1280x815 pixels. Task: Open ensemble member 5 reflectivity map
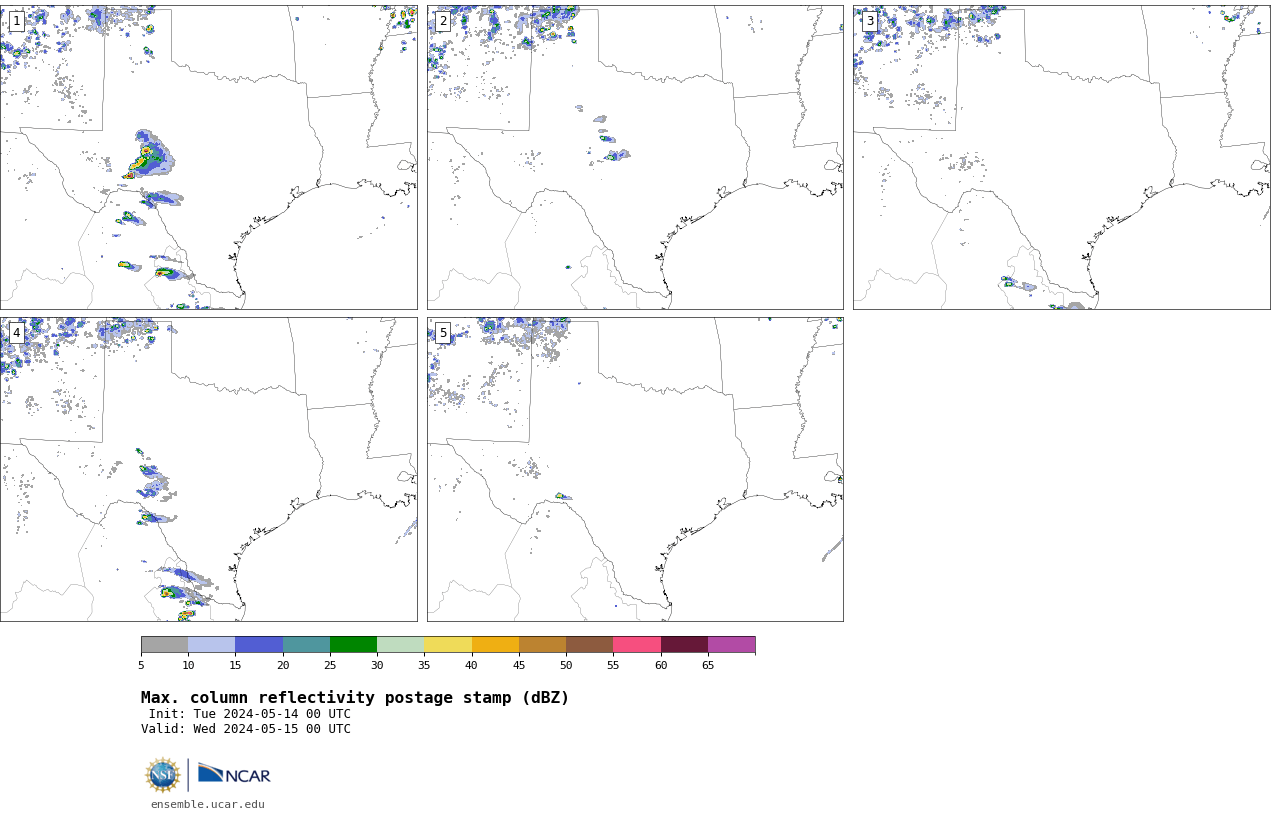[635, 469]
